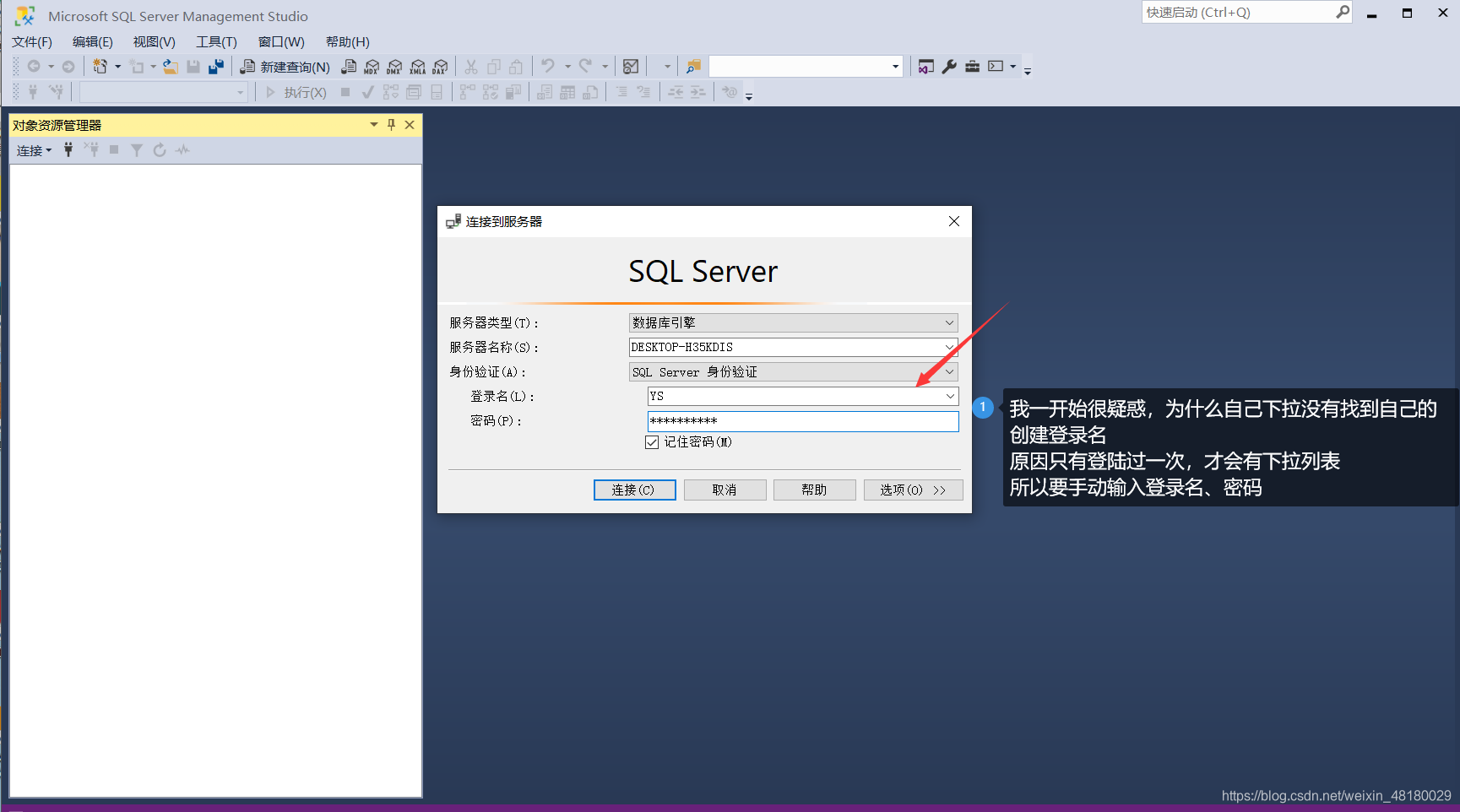
Task: Close the 连接到服务器 dialog
Action: (954, 221)
